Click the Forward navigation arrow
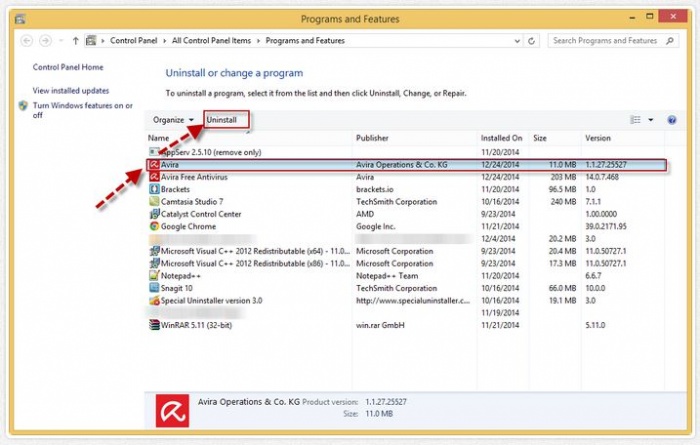The width and height of the screenshot is (700, 445). [45, 41]
